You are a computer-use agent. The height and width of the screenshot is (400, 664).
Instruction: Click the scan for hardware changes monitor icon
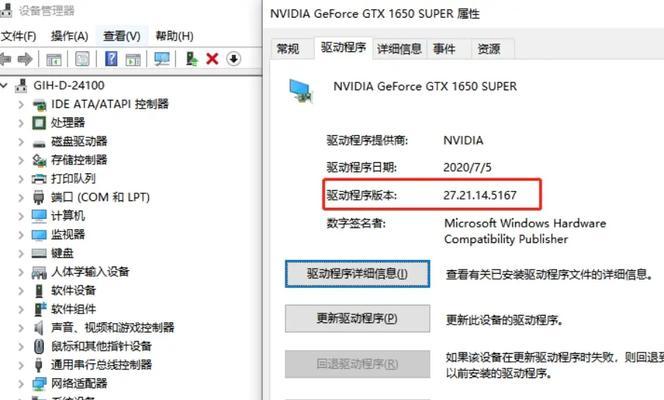[162, 59]
